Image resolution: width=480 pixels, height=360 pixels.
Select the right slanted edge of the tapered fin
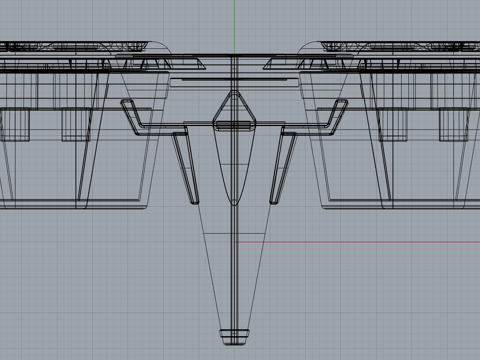259,267
